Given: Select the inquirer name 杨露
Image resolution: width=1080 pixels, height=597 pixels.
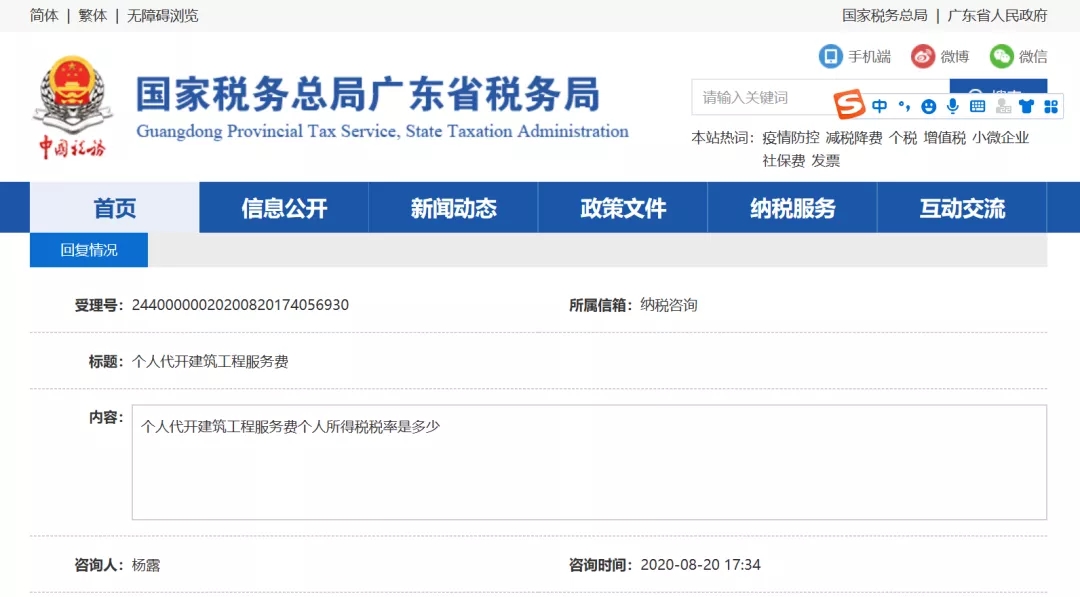Looking at the screenshot, I should [x=145, y=565].
